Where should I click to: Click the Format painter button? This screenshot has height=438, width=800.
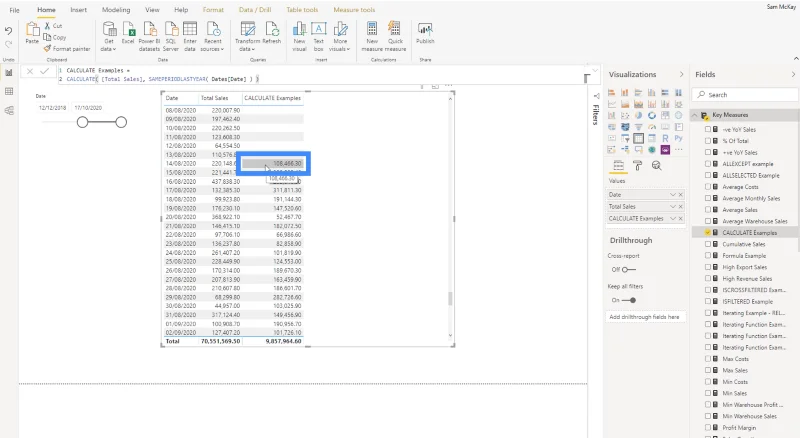[x=67, y=49]
